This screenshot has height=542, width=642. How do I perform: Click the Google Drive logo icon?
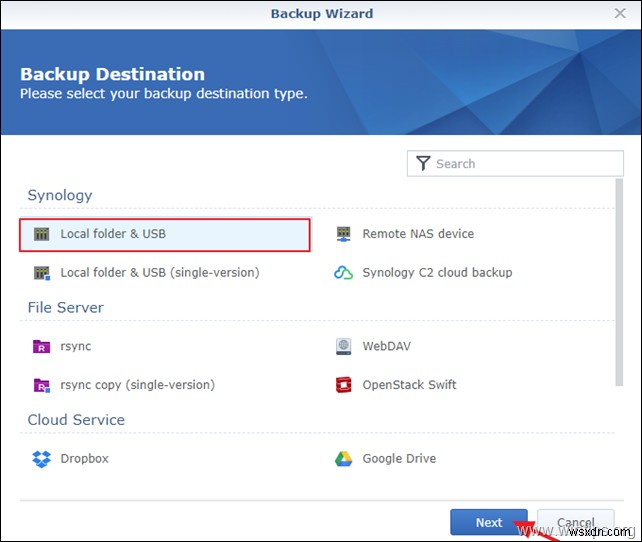(x=344, y=459)
